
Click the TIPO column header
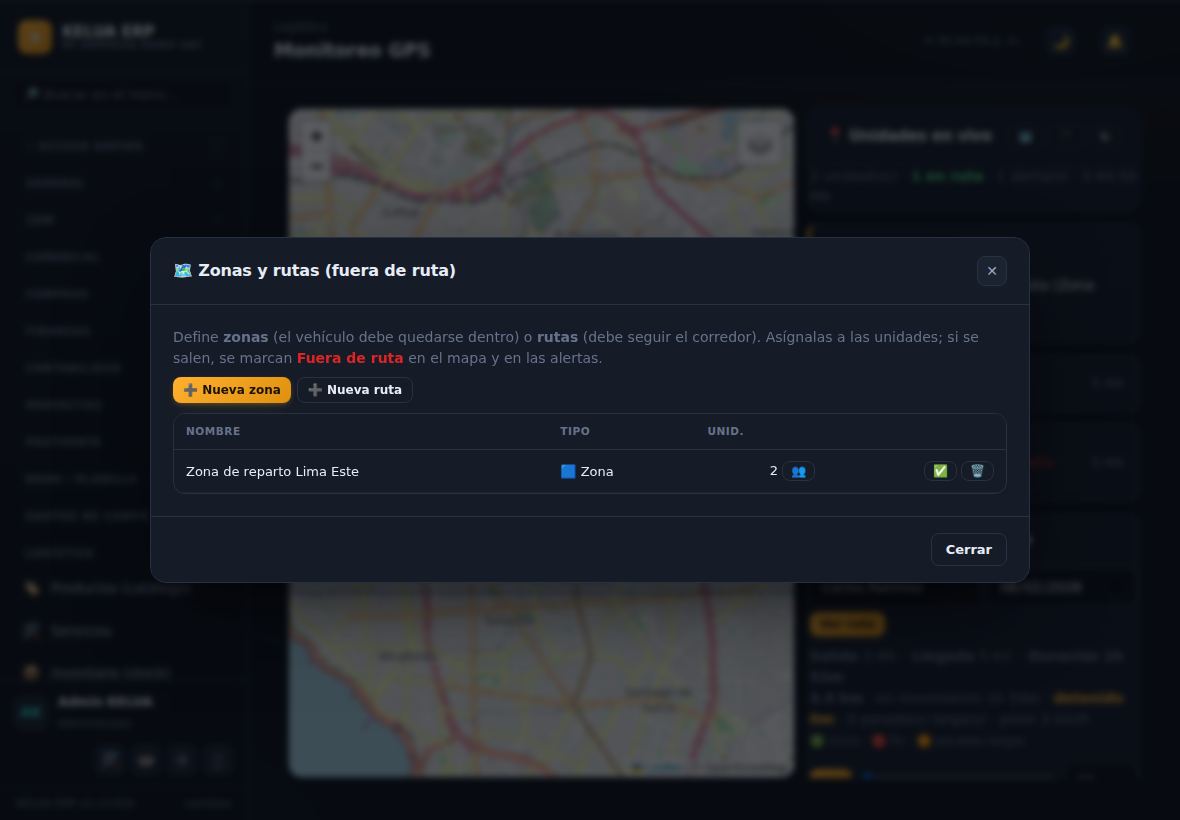click(575, 431)
